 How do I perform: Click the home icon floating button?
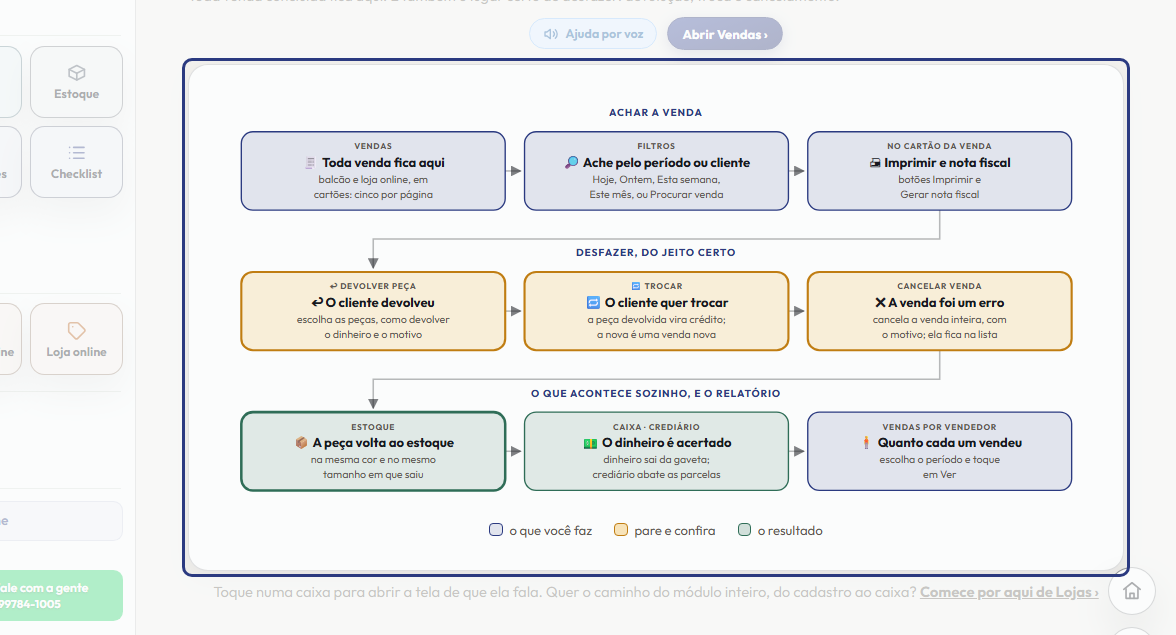tap(1132, 591)
